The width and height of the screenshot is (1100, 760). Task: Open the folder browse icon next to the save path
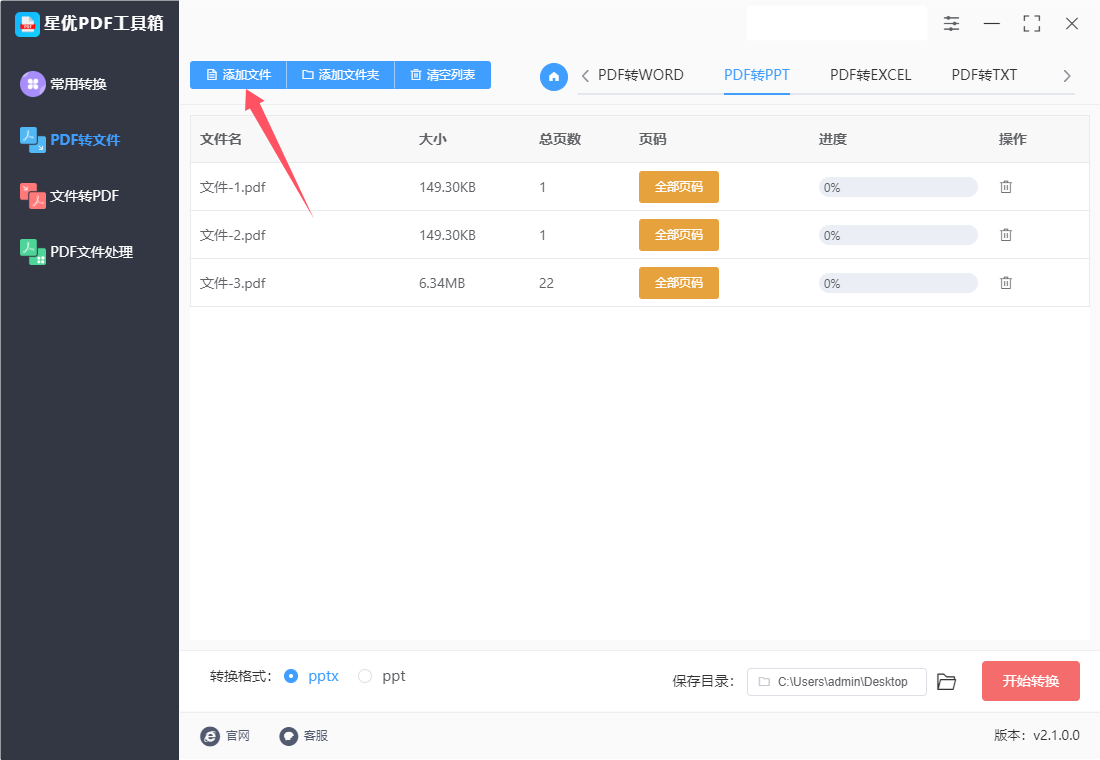point(946,681)
